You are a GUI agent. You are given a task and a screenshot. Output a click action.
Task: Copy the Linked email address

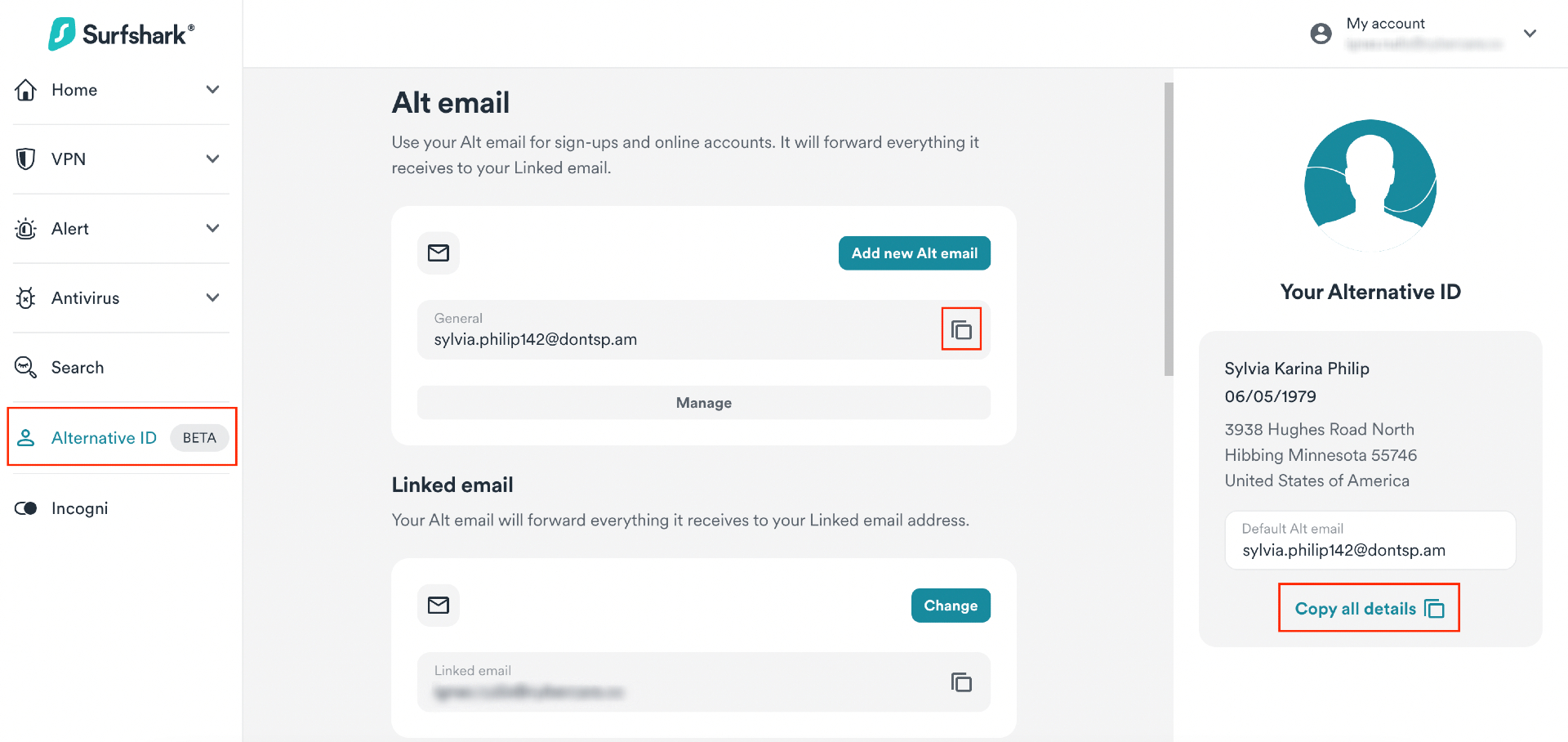click(x=961, y=682)
